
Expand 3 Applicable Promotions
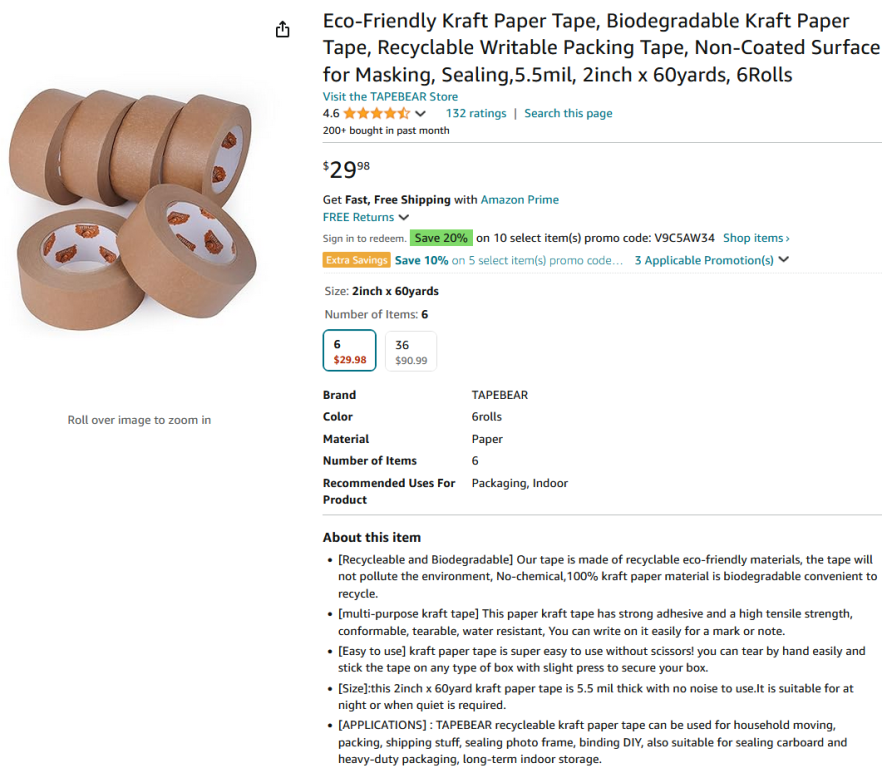(712, 260)
